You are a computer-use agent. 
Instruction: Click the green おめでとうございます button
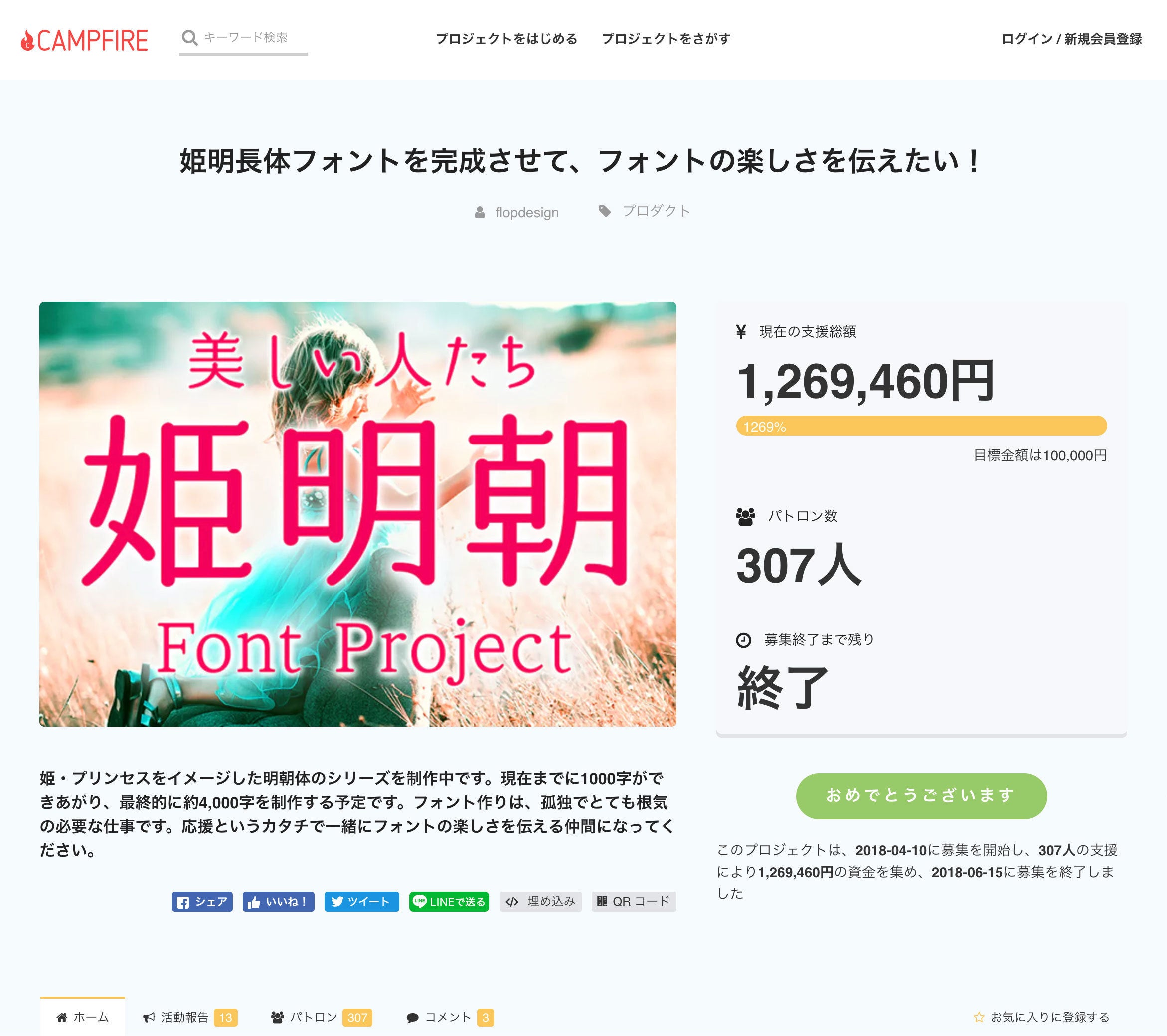pos(921,796)
